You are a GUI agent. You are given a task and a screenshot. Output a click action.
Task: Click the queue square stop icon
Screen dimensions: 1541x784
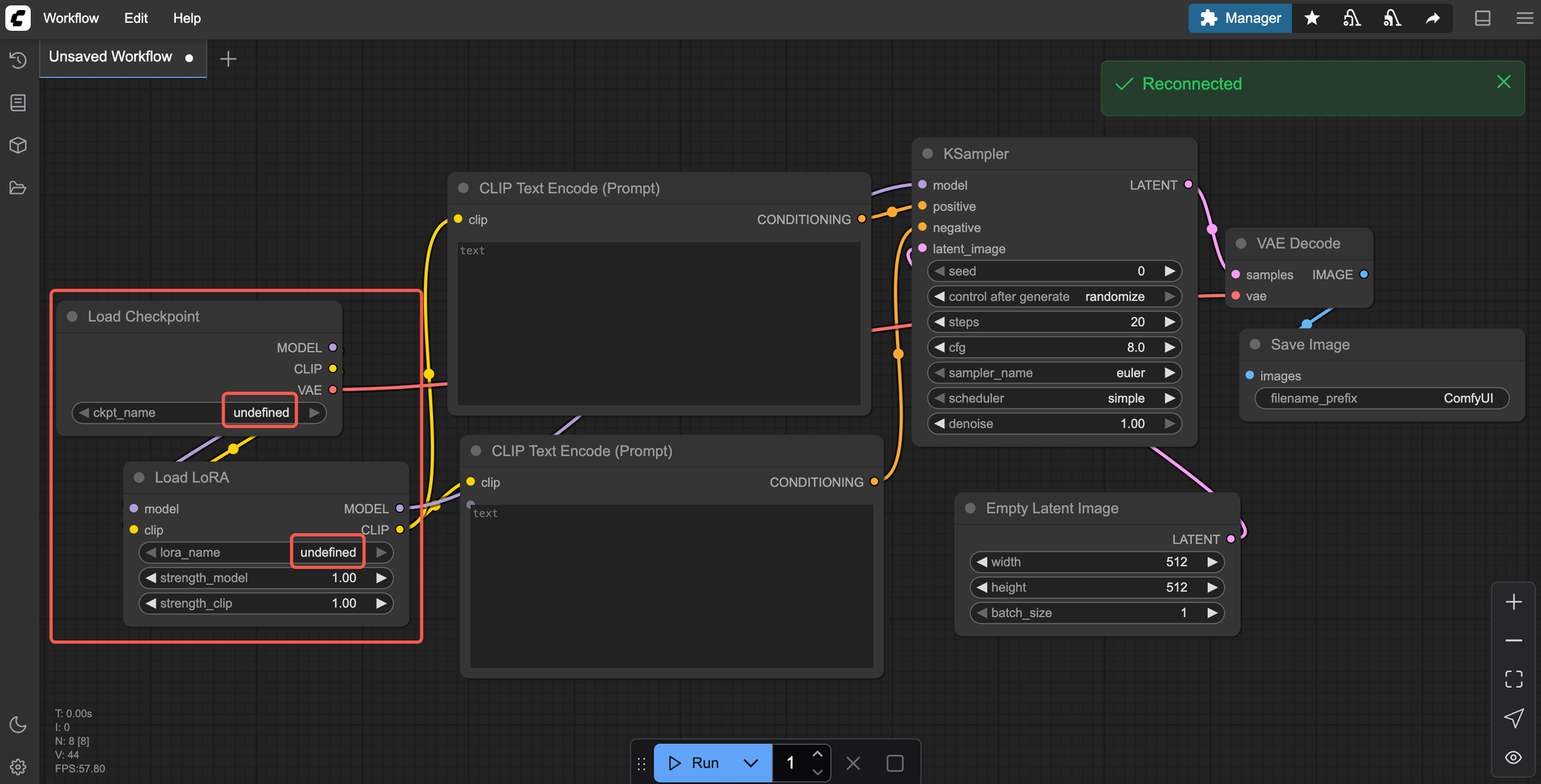pos(895,763)
